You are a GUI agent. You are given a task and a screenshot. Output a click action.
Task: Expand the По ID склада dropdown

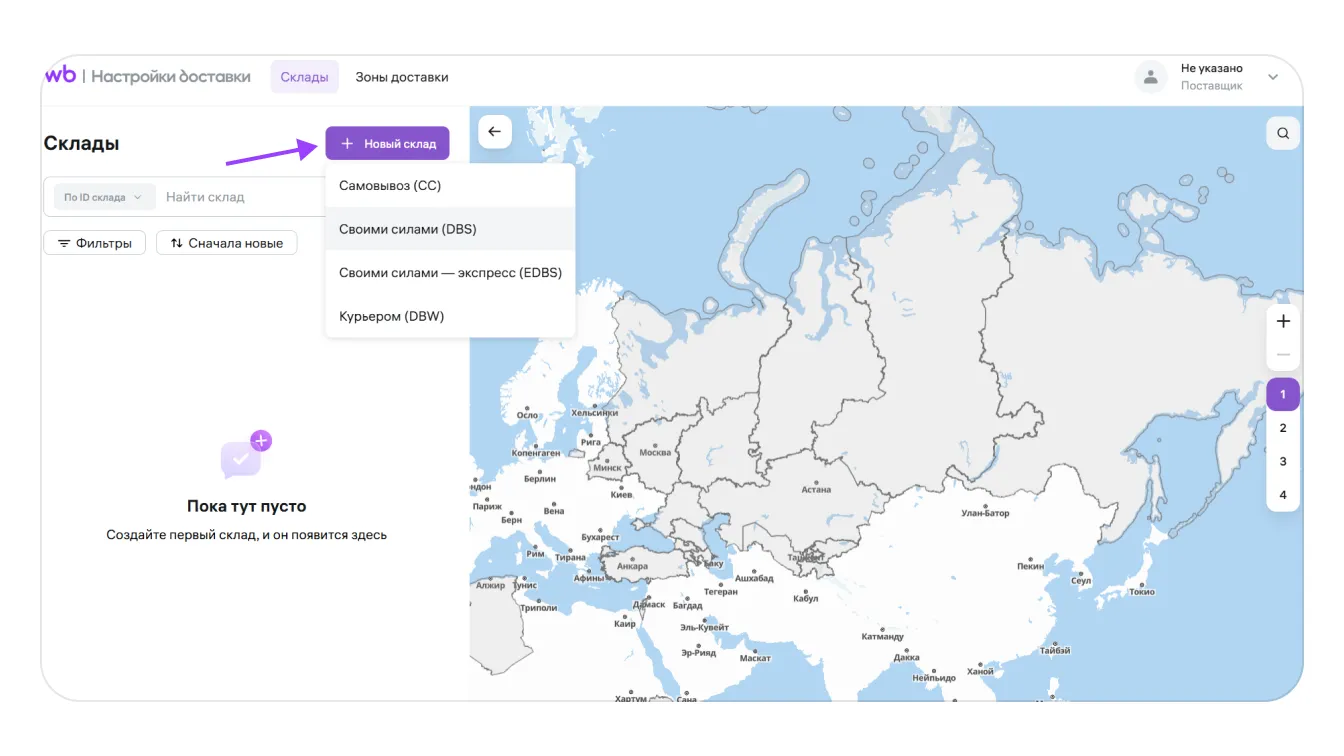point(103,197)
